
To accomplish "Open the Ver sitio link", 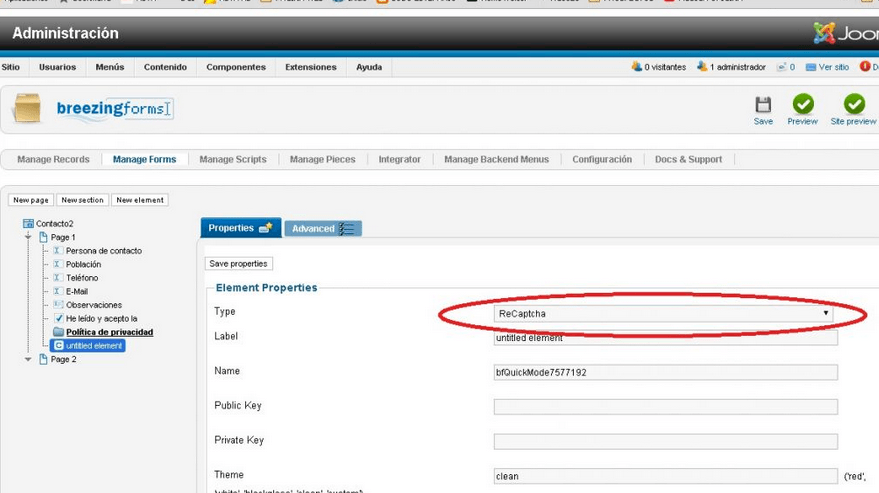I will pos(834,67).
